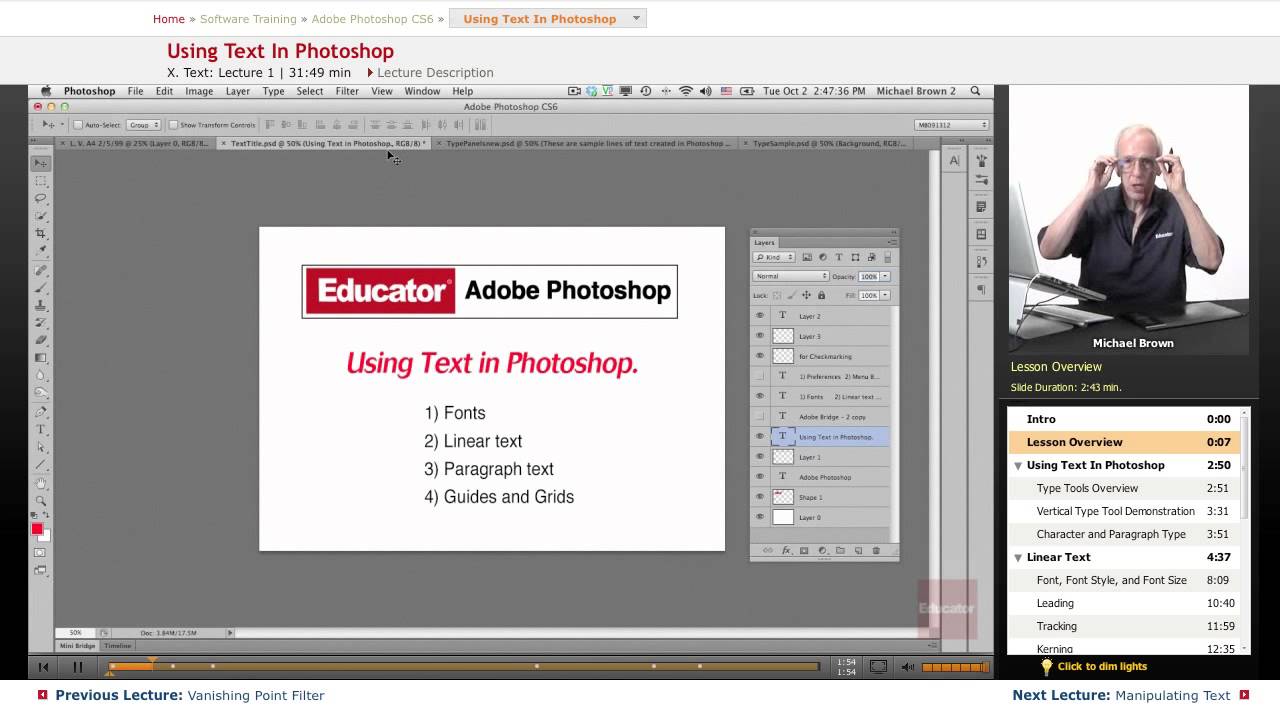Select the Hand tool
The height and width of the screenshot is (720, 1280).
(x=41, y=484)
